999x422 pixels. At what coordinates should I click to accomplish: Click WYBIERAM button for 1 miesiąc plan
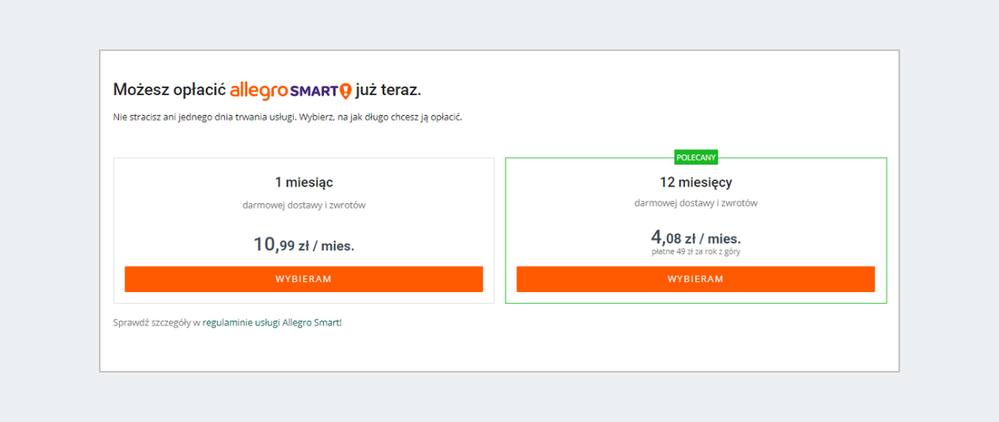tap(303, 279)
